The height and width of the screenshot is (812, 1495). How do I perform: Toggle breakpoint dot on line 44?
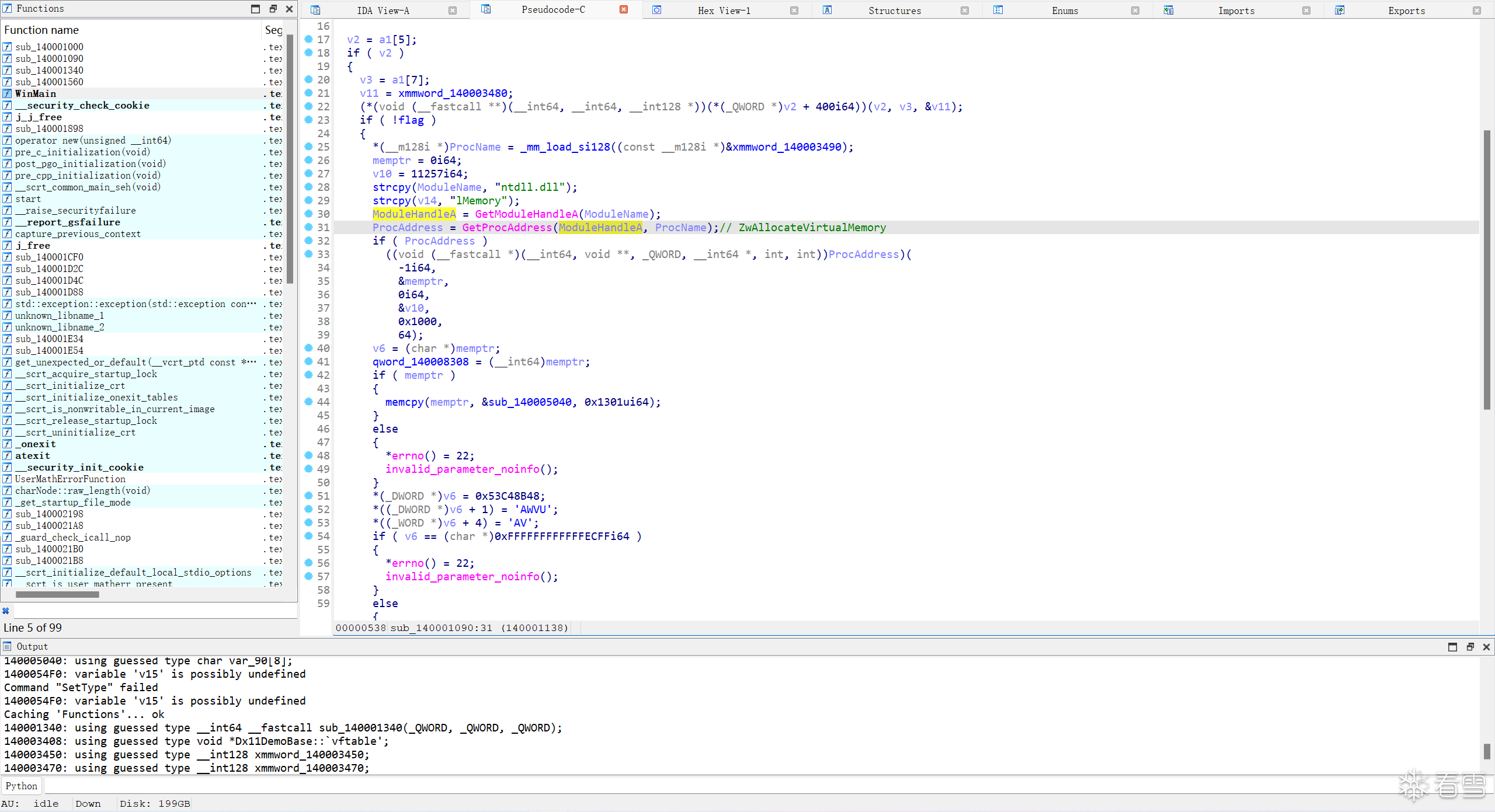click(309, 402)
